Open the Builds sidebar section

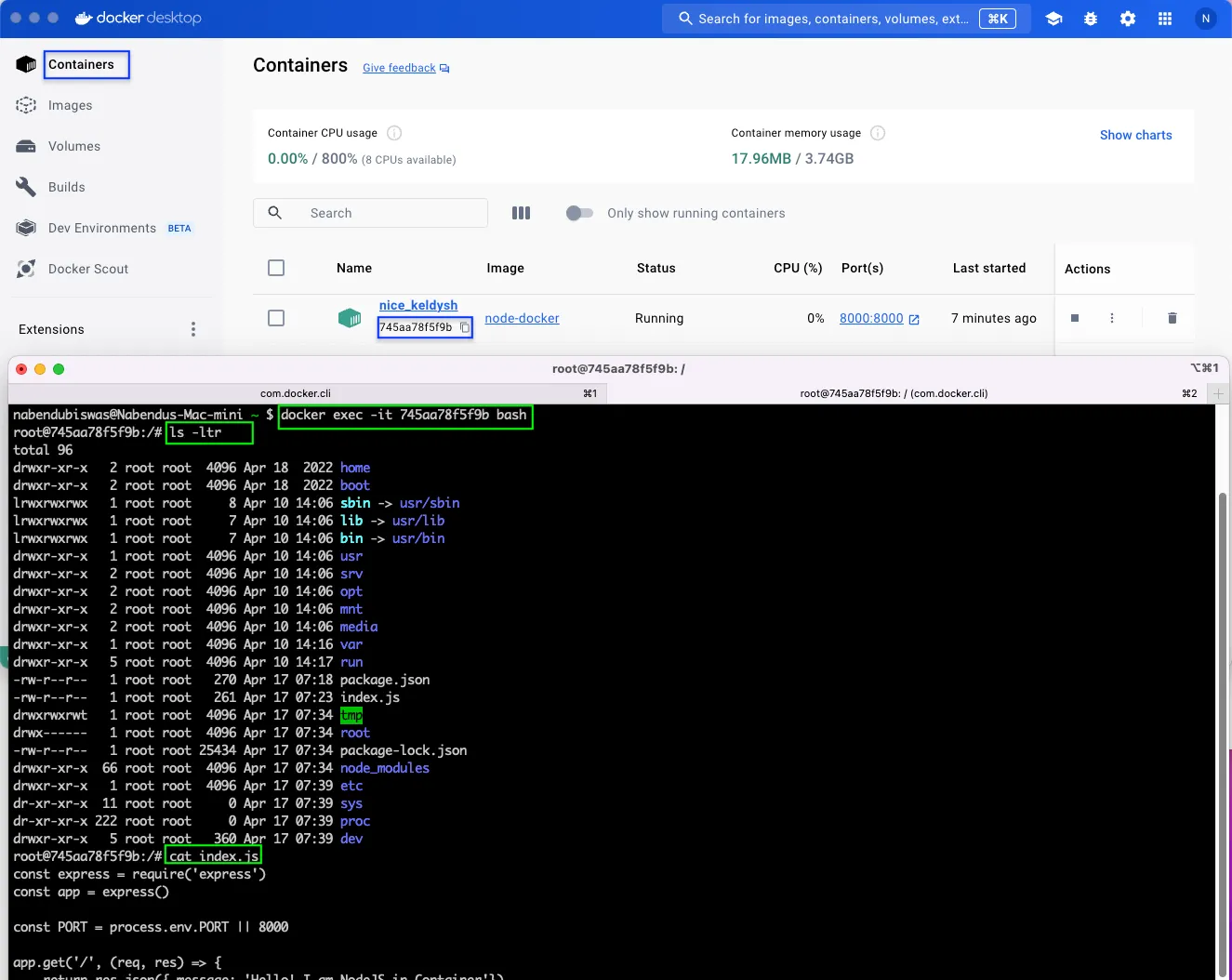[x=66, y=187]
